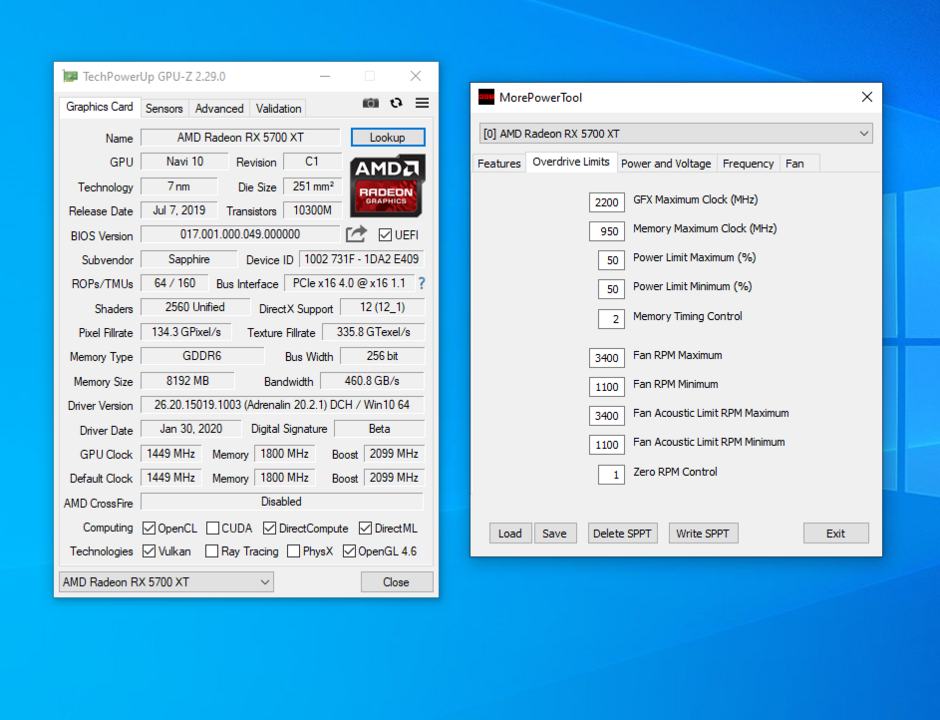The width and height of the screenshot is (940, 720).
Task: Click the Fan RPM Maximum field
Action: click(x=607, y=358)
